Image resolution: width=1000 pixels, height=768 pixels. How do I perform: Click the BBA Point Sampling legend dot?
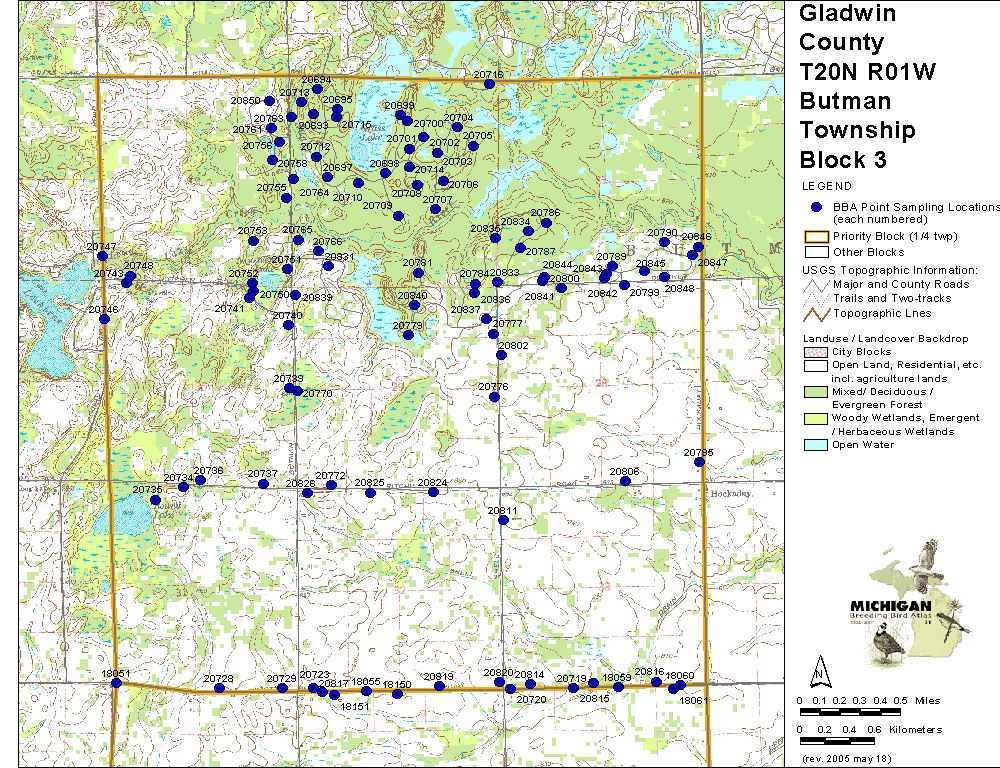(x=816, y=207)
